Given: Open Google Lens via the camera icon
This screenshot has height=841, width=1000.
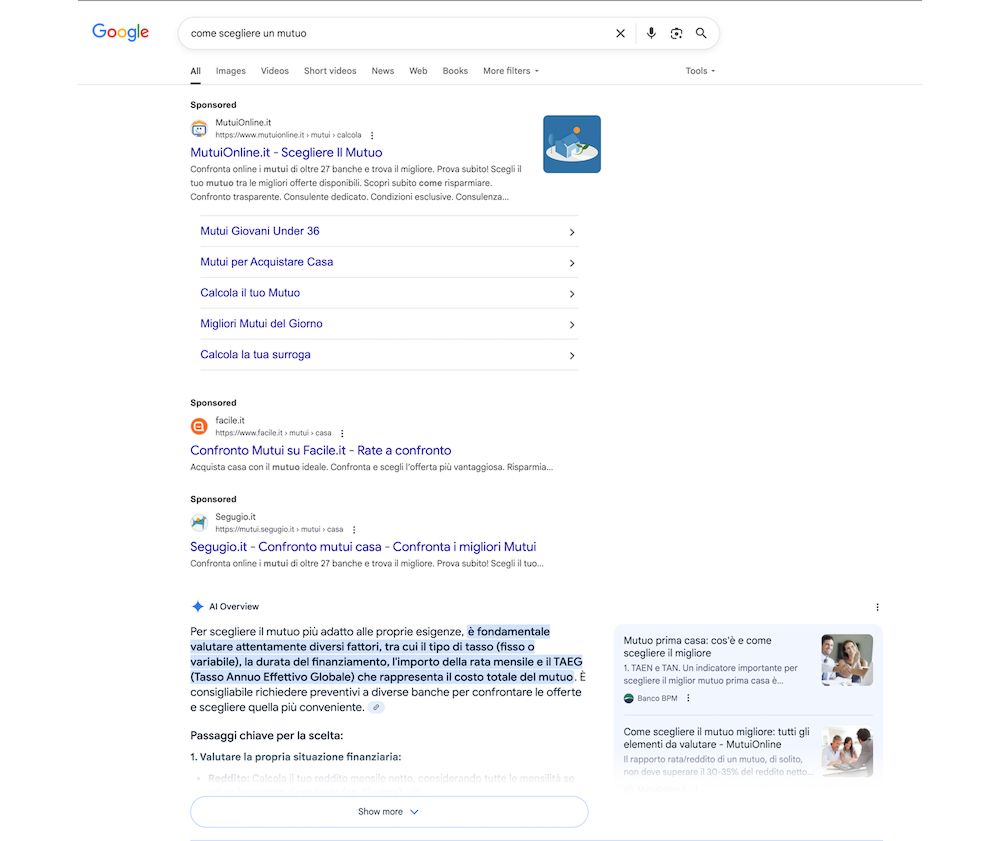Looking at the screenshot, I should pyautogui.click(x=677, y=32).
